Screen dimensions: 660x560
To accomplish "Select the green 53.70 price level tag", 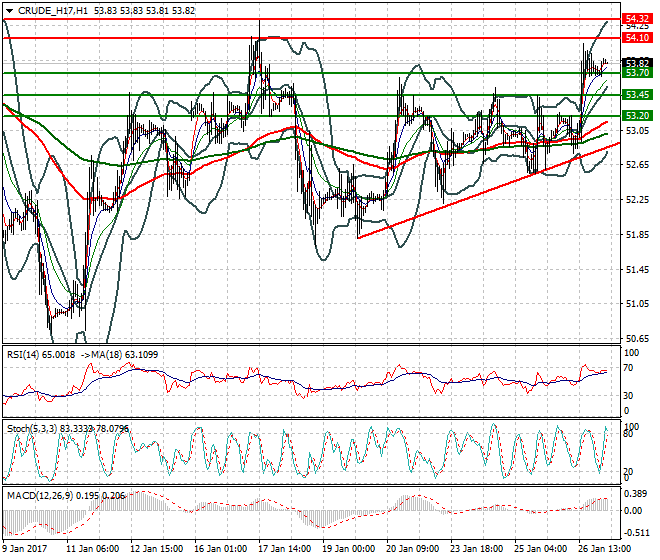I will click(x=637, y=73).
